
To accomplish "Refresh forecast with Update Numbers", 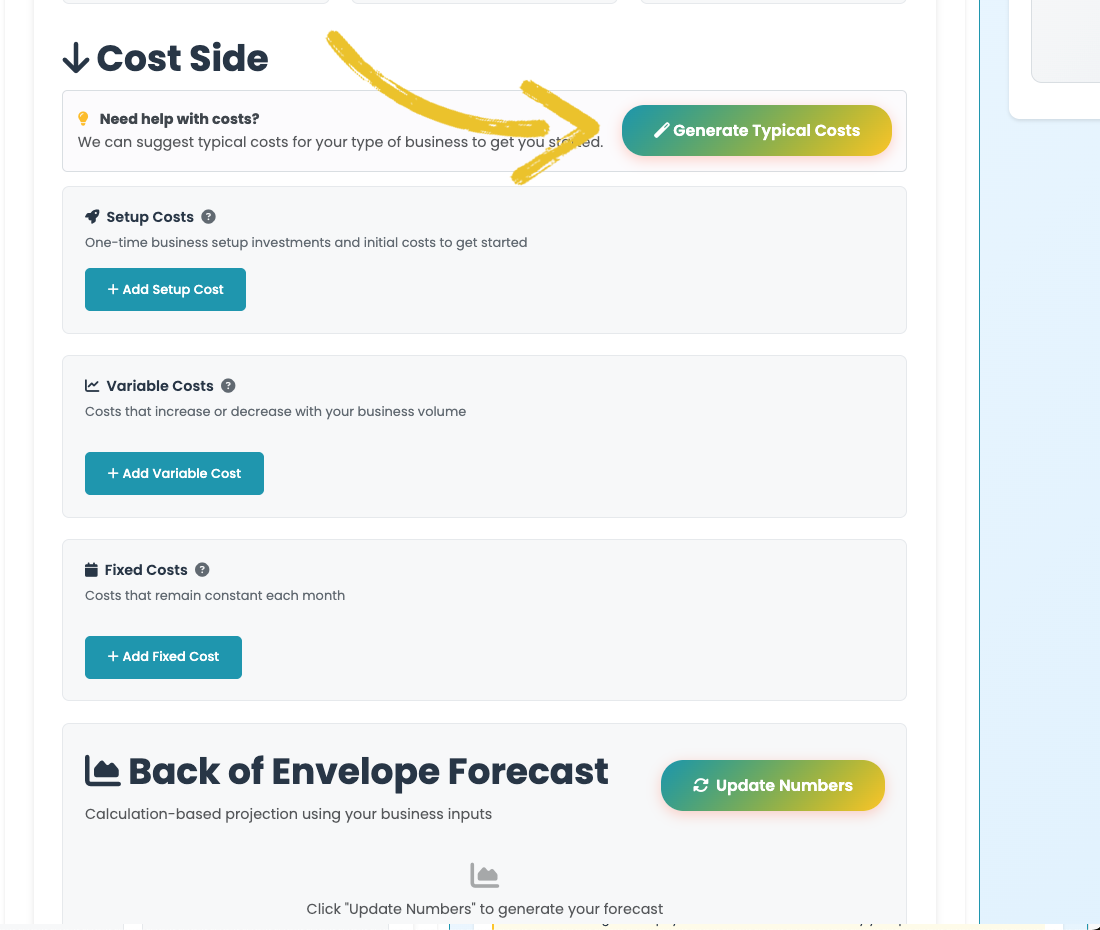I will 773,786.
